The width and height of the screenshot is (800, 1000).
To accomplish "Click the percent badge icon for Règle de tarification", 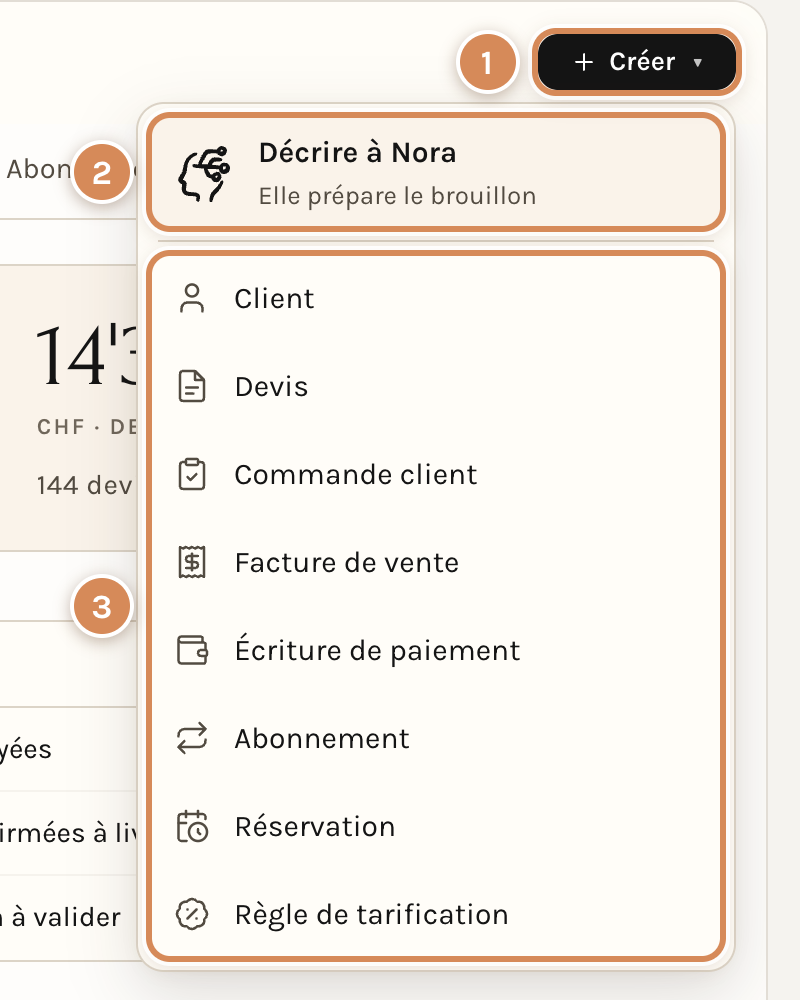I will pos(192,915).
